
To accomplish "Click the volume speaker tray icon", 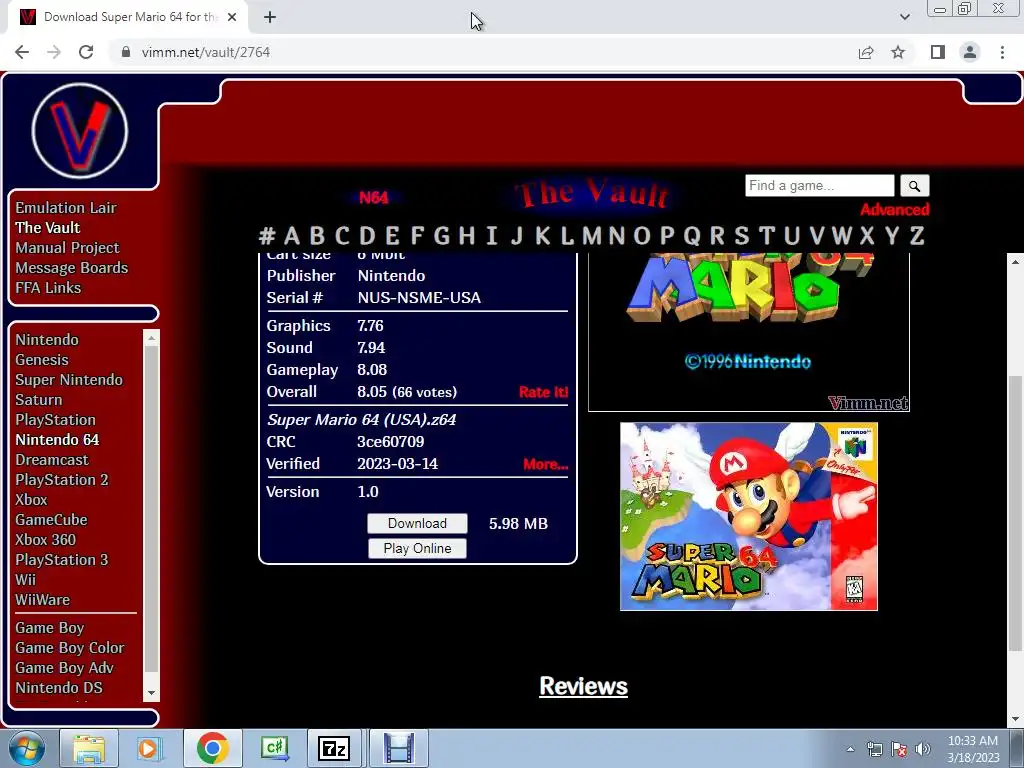I will [923, 749].
